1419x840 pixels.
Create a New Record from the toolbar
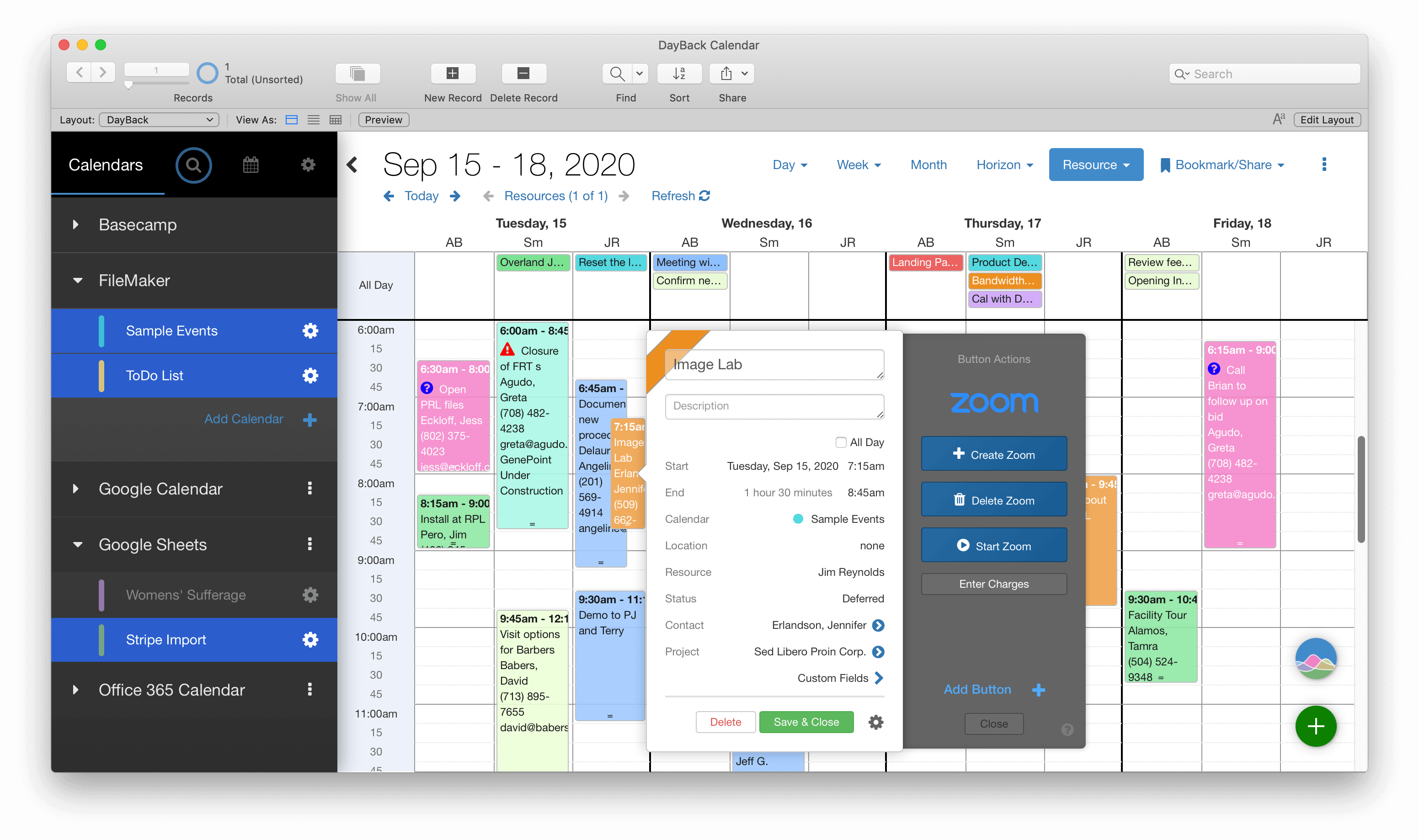pos(453,74)
